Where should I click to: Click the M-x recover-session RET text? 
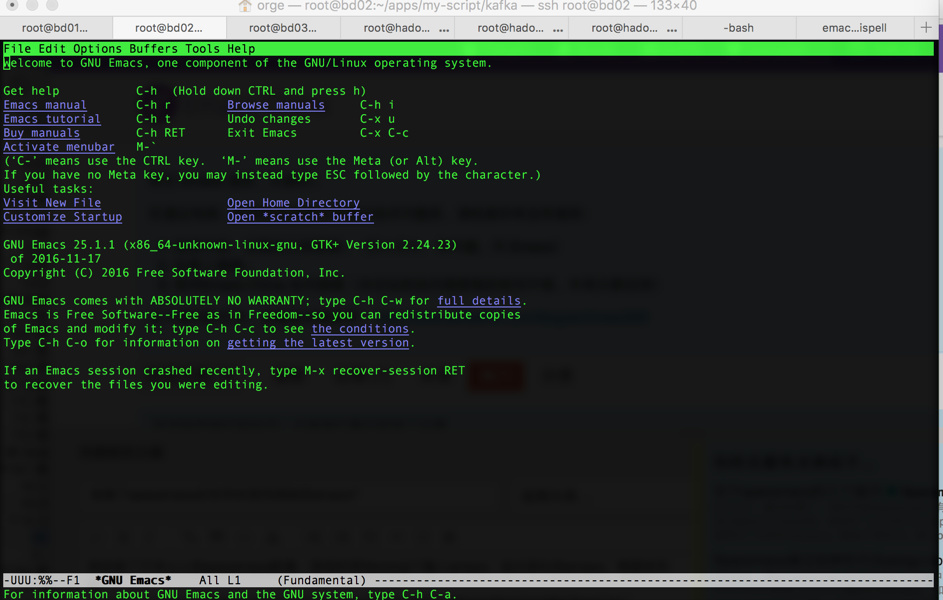384,371
